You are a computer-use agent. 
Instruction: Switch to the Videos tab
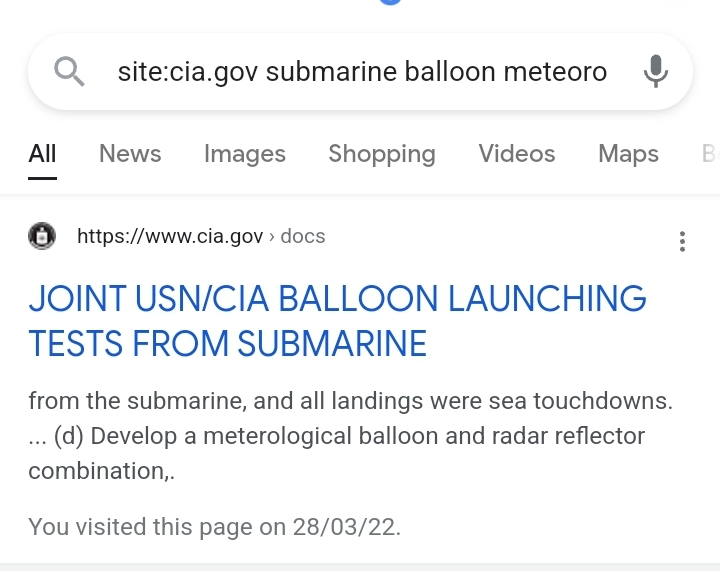[x=516, y=154]
